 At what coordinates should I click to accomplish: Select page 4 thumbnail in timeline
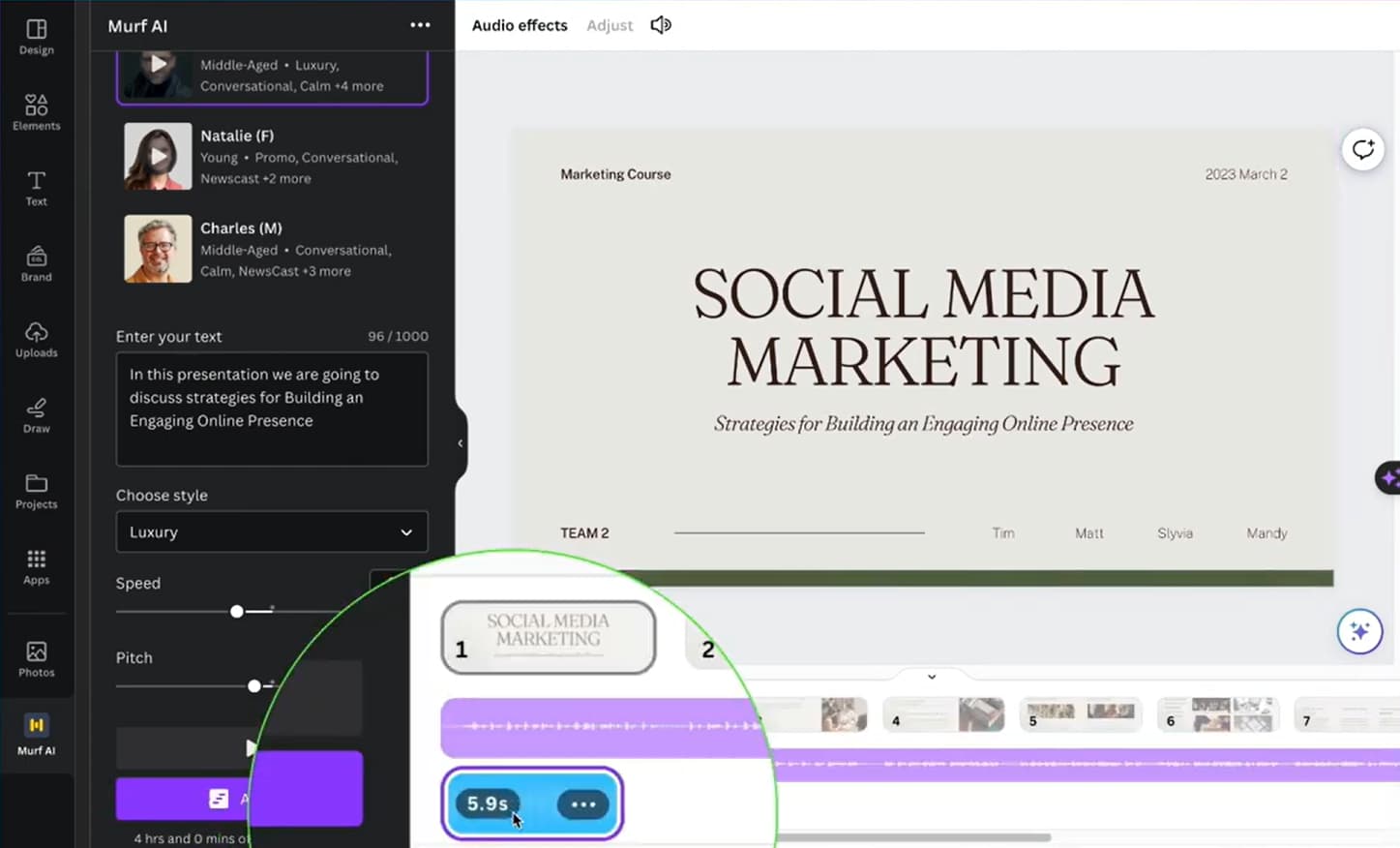pos(943,714)
